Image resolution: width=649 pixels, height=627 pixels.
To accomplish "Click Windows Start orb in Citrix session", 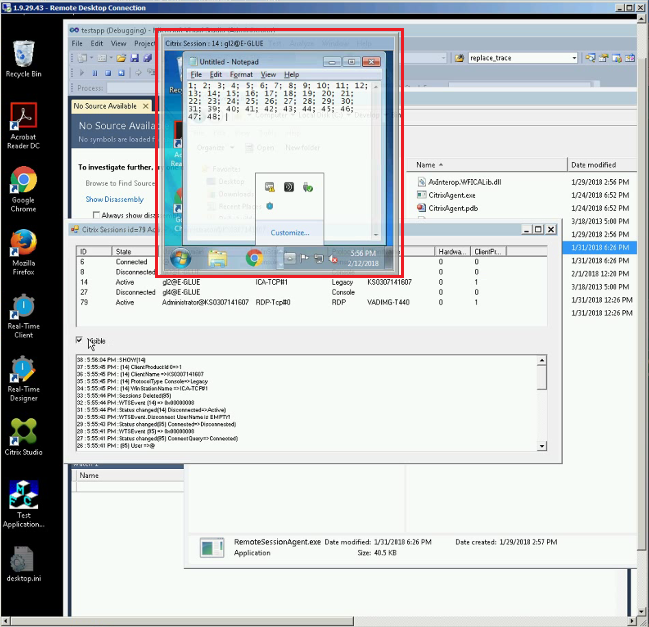I will click(180, 259).
